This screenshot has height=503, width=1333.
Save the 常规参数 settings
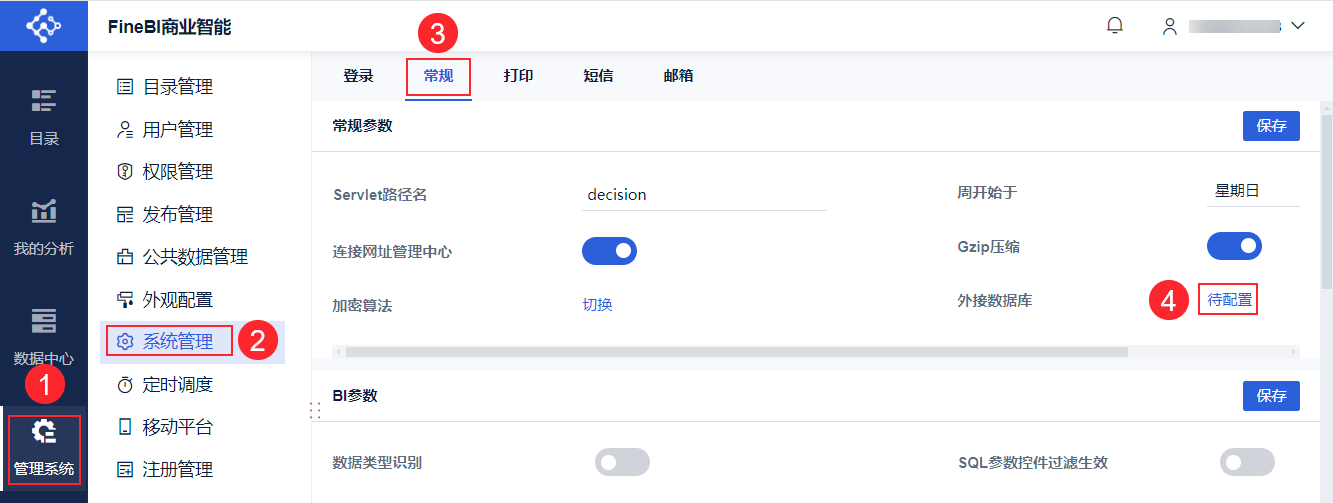point(1271,126)
